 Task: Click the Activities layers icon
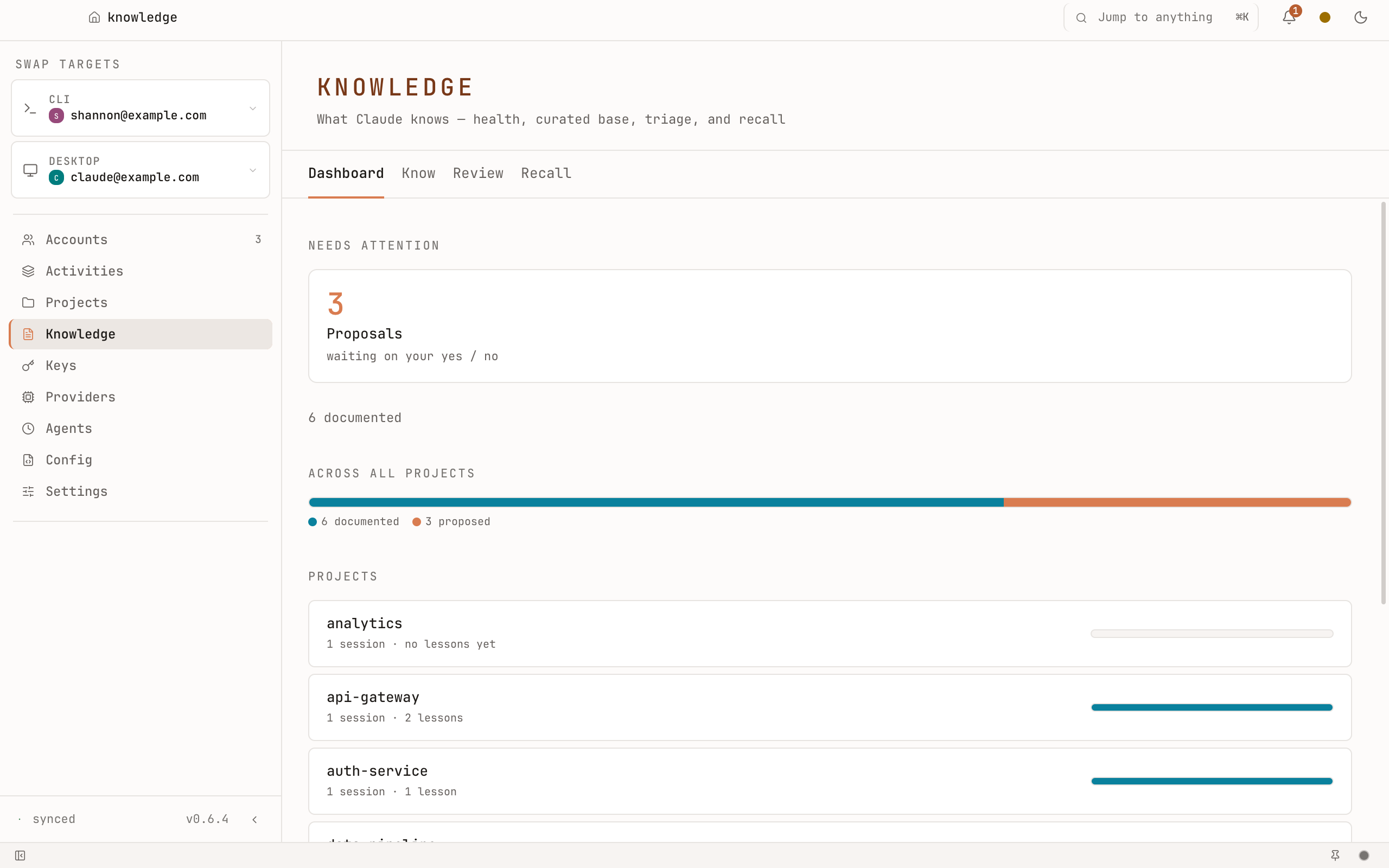(28, 271)
